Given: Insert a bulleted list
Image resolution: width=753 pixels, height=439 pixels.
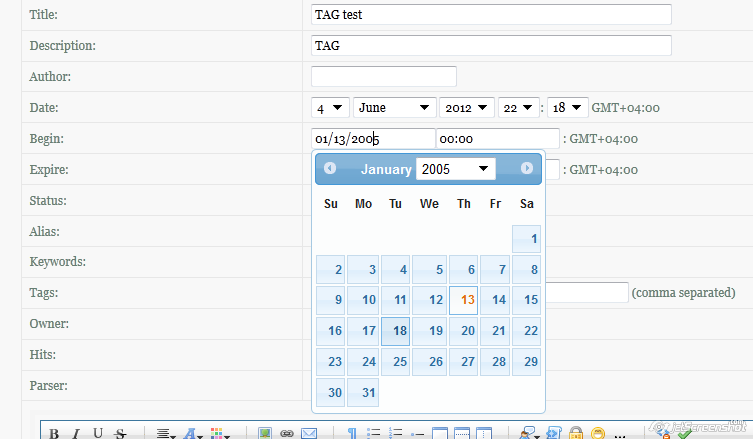Looking at the screenshot, I should (374, 433).
